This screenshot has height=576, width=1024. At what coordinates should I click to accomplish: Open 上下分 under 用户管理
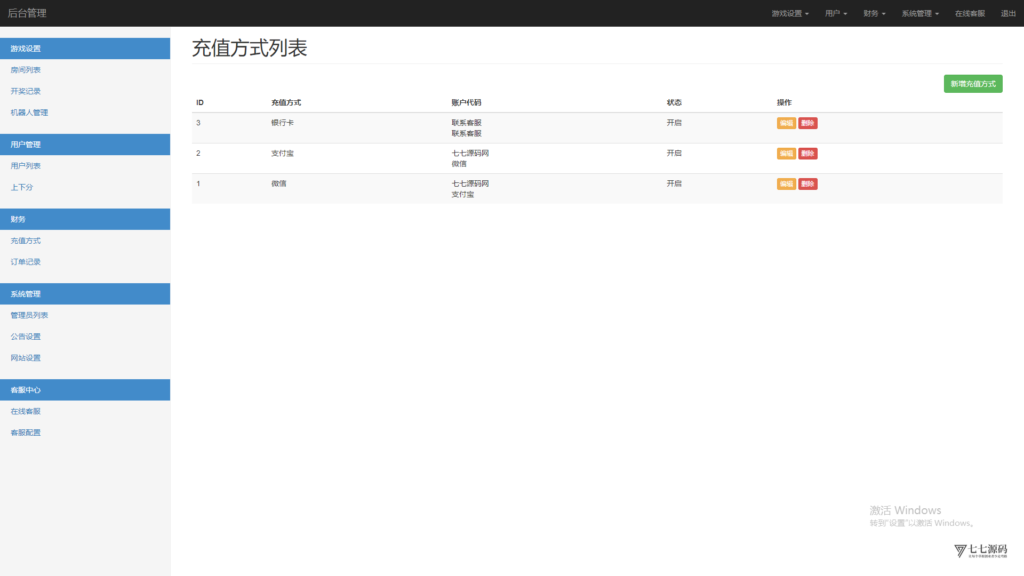22,187
